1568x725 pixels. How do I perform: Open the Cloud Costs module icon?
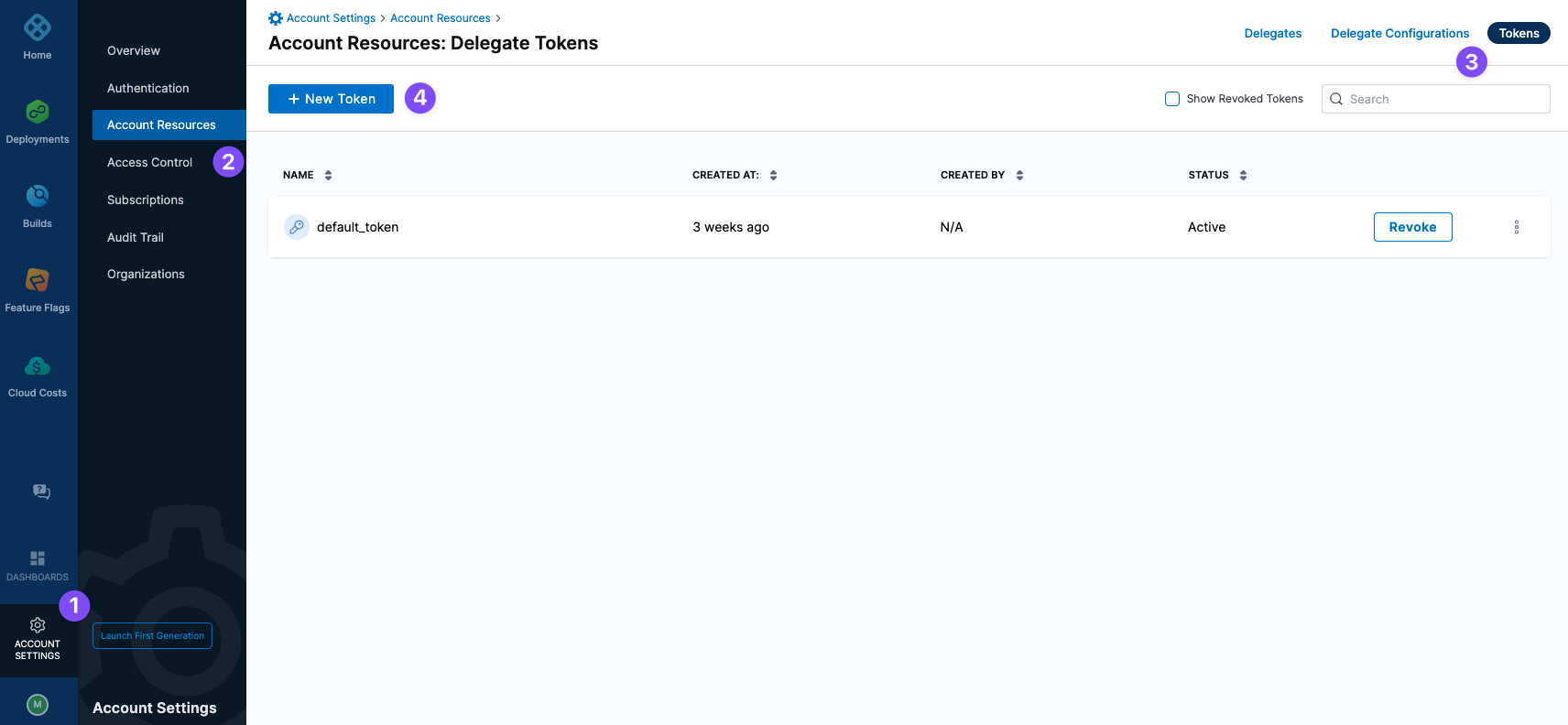point(38,365)
